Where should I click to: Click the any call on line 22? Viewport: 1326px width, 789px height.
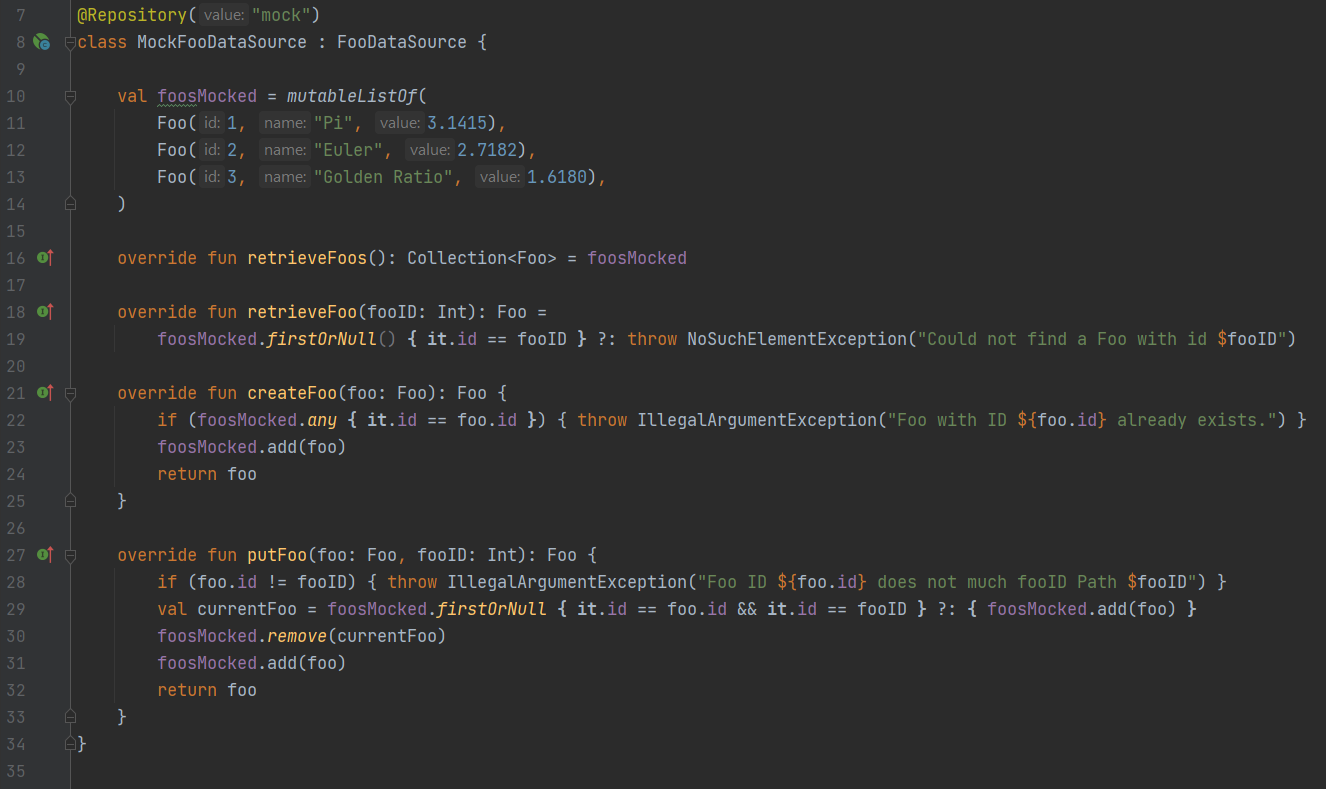[322, 420]
